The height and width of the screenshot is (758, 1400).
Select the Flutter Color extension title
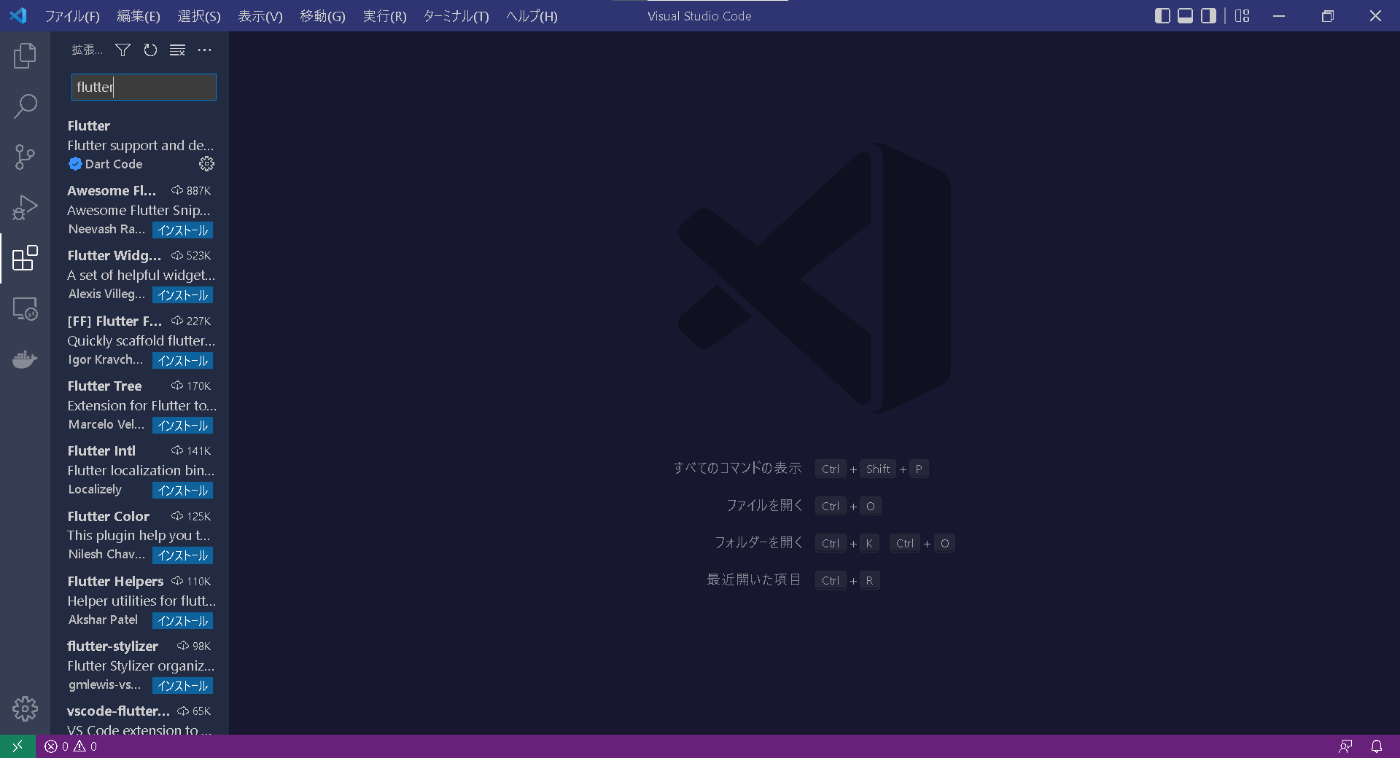tap(108, 516)
